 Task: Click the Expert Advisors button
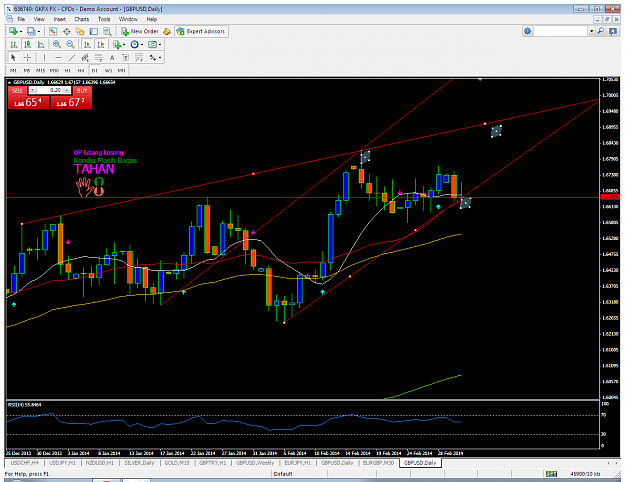[201, 31]
